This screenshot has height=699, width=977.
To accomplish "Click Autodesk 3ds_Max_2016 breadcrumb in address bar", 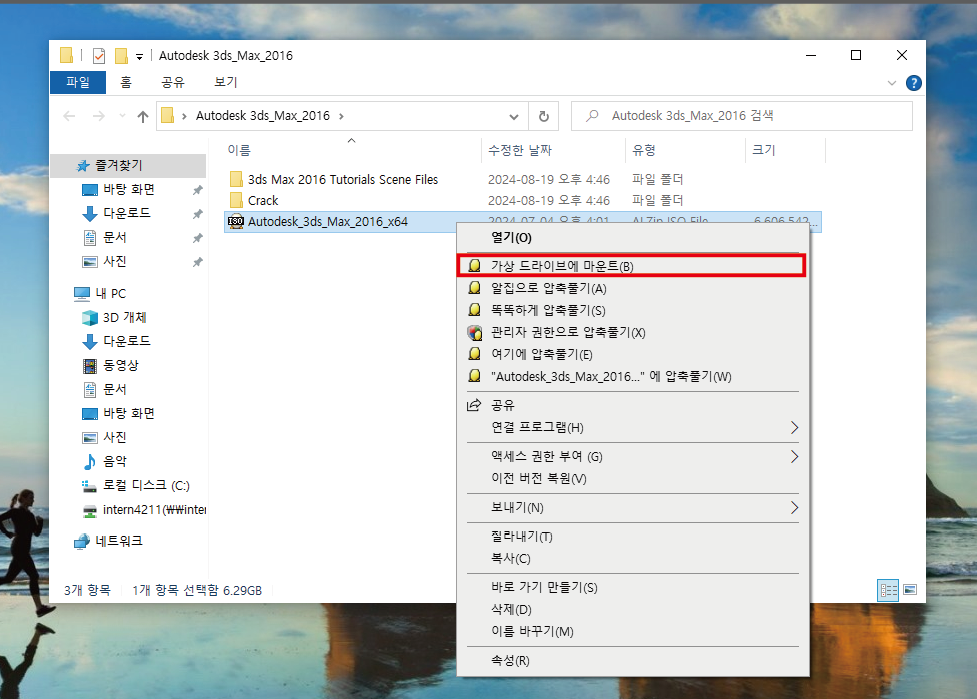I will [262, 116].
